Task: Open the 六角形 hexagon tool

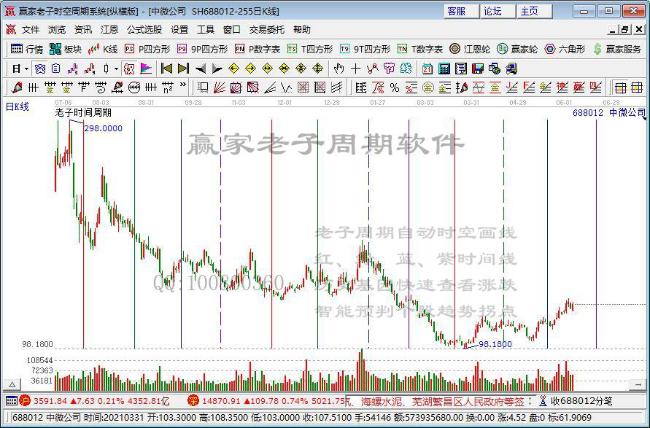Action: click(x=565, y=49)
